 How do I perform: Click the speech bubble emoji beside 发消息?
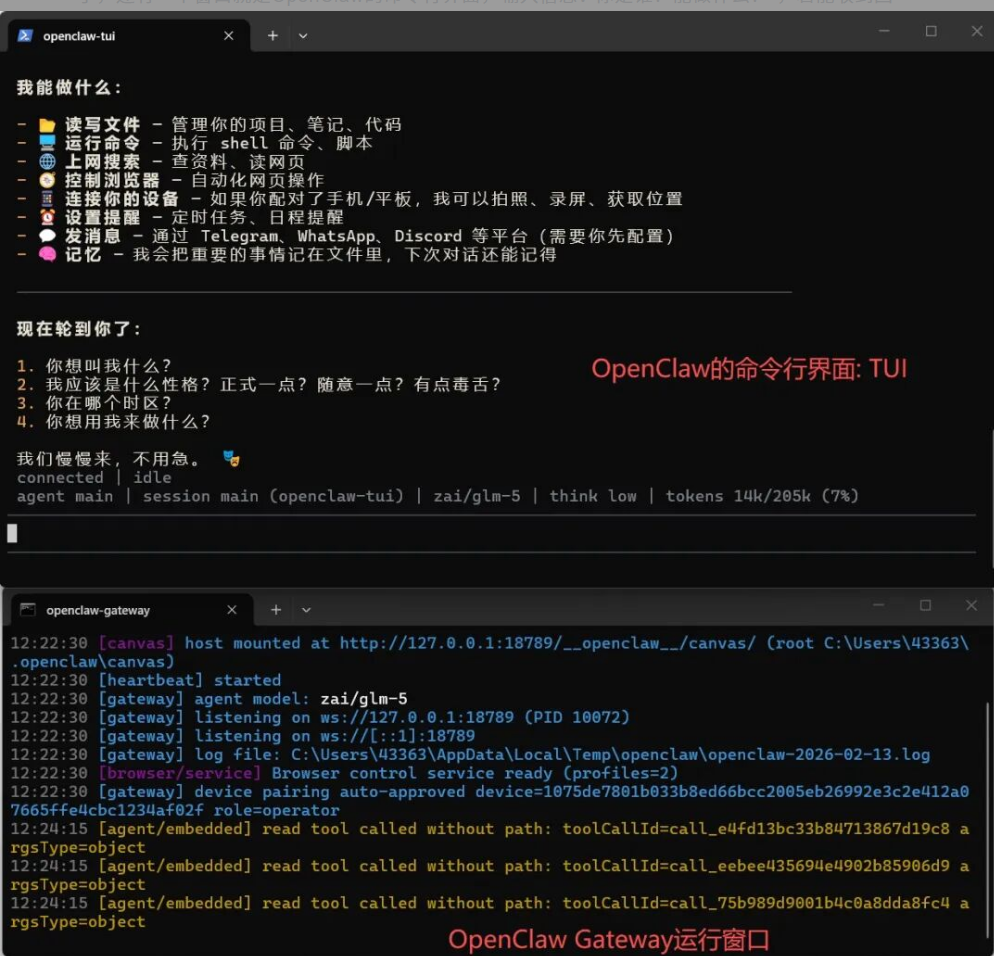pos(47,236)
